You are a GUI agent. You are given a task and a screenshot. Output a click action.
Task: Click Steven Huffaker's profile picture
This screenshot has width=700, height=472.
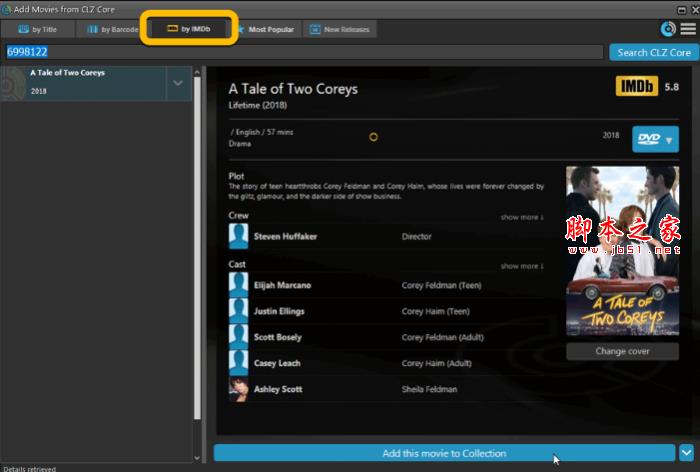239,237
